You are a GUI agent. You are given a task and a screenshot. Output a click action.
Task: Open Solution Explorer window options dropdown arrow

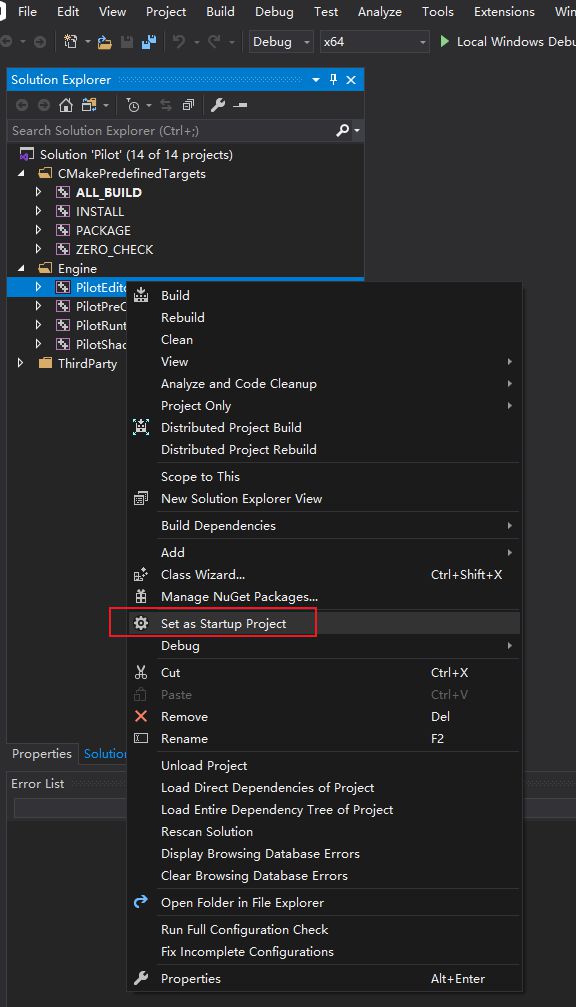(316, 80)
